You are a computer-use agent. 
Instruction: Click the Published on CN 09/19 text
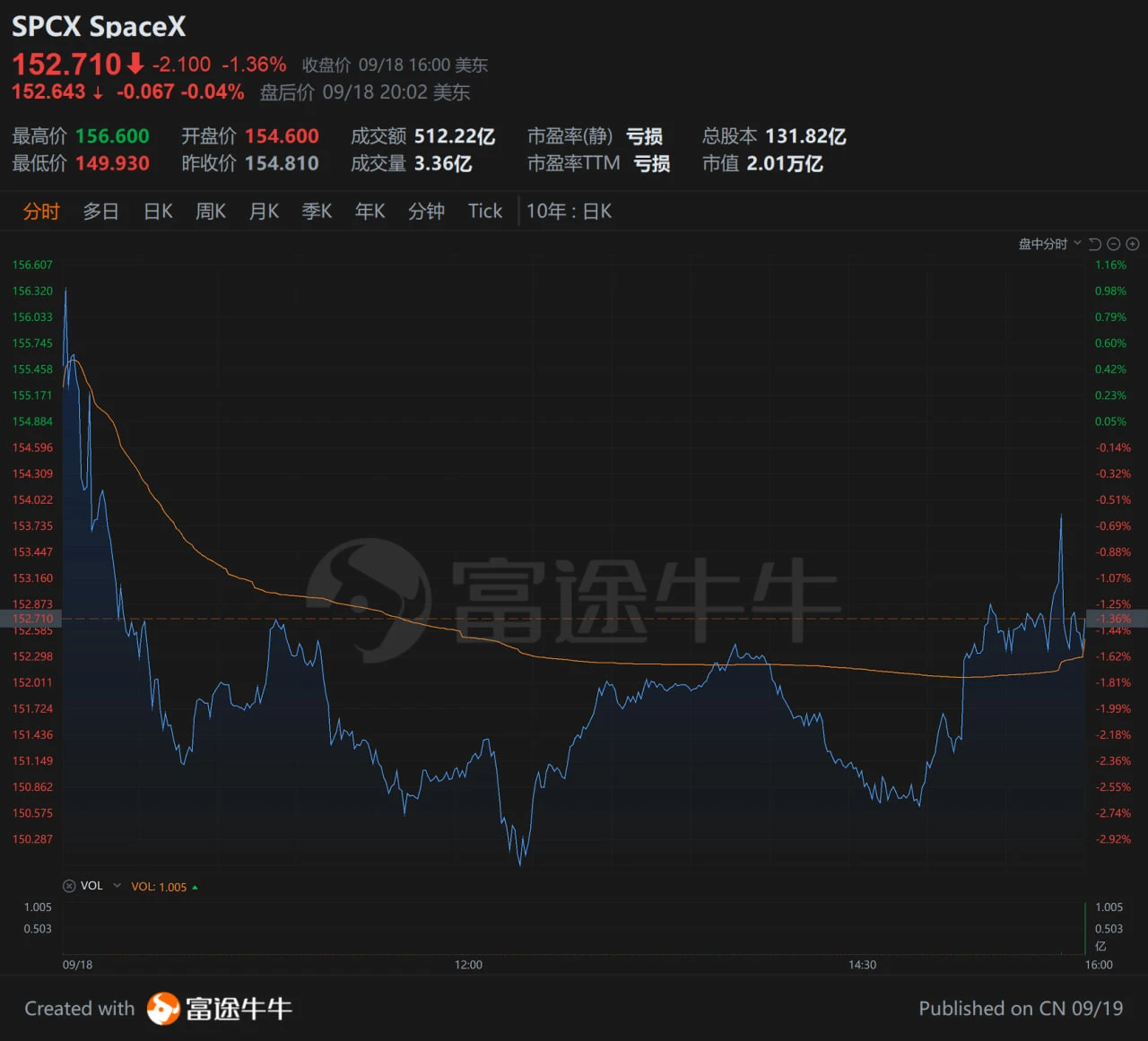(x=1021, y=1009)
